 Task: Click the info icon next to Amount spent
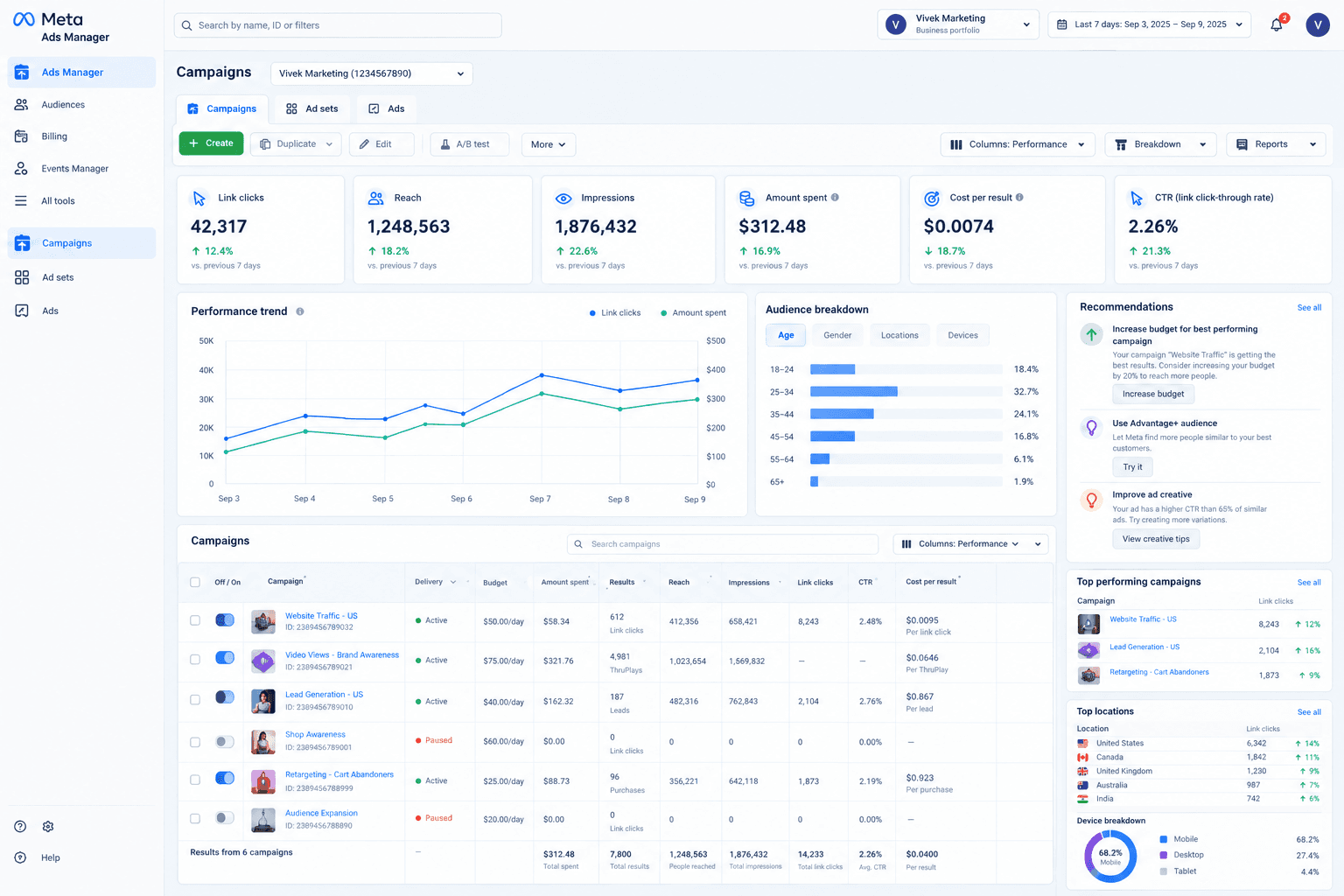click(835, 197)
